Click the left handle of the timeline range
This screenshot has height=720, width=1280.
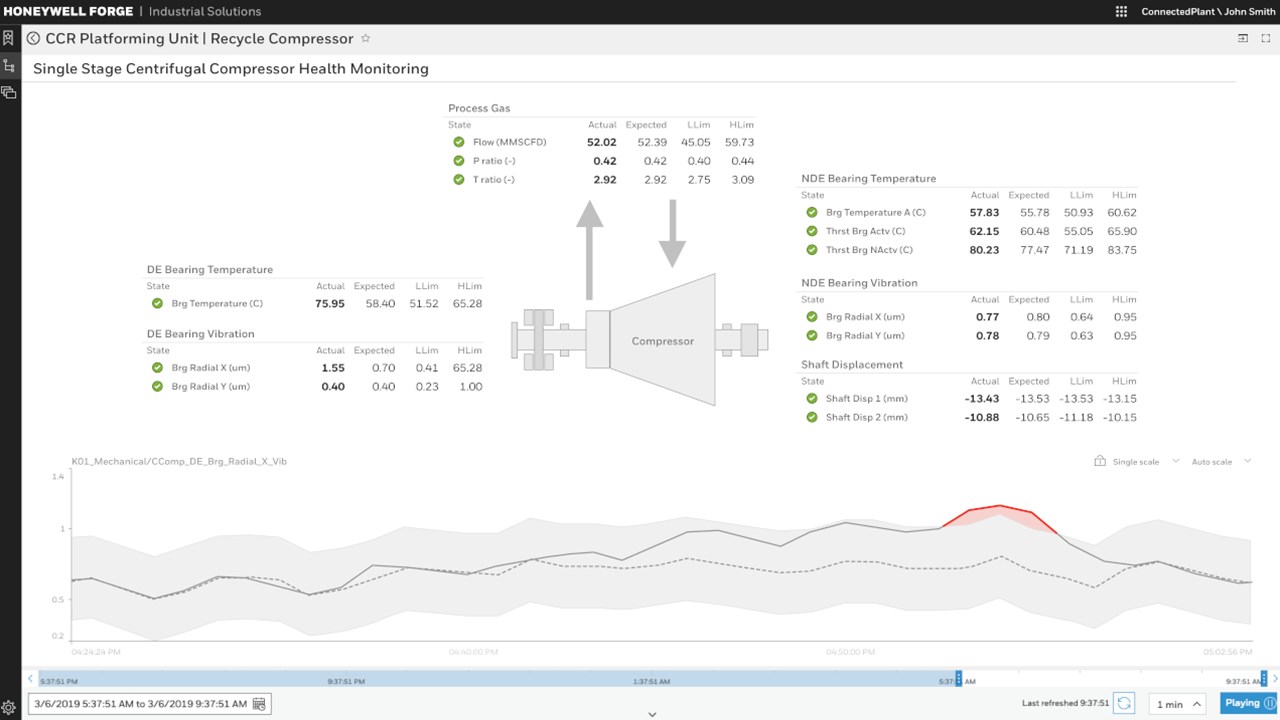point(958,679)
